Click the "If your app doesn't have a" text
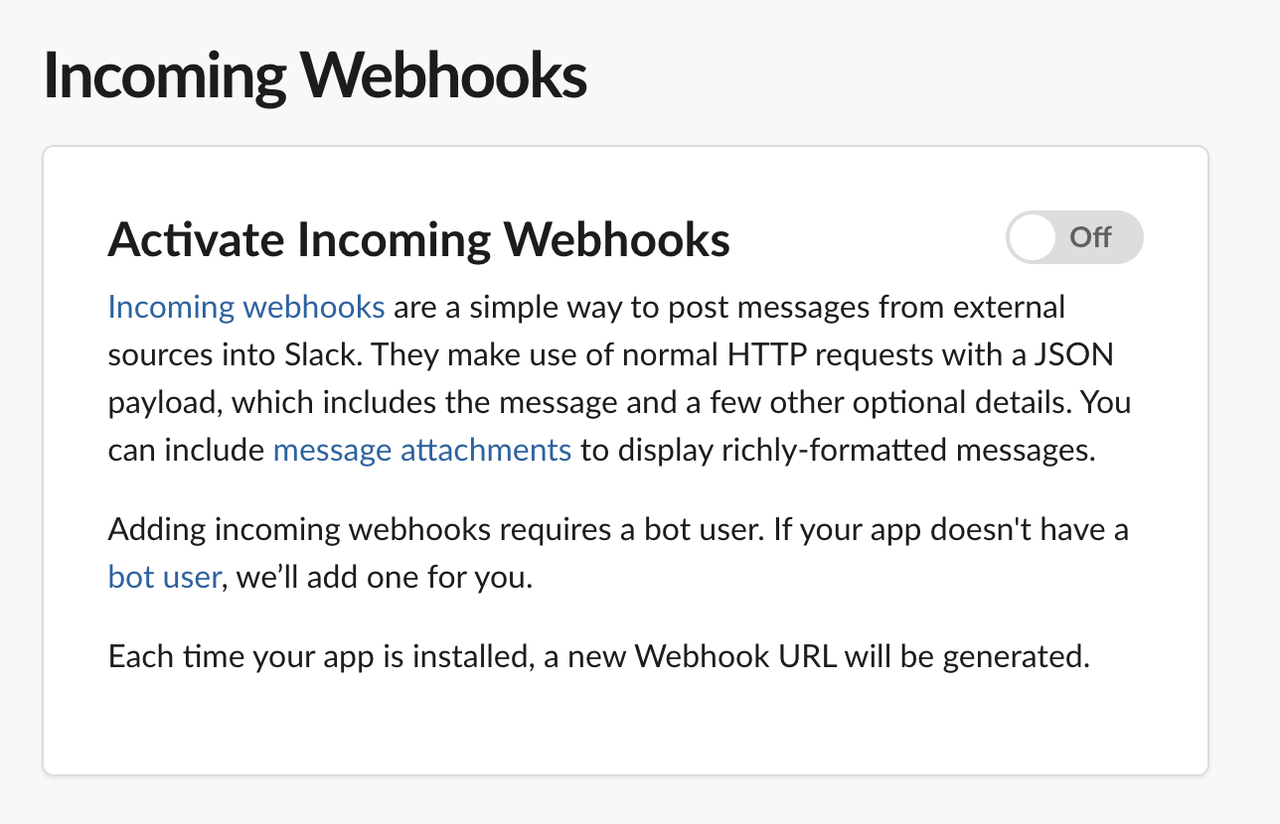Screen dimensions: 1280x824 point(950,529)
